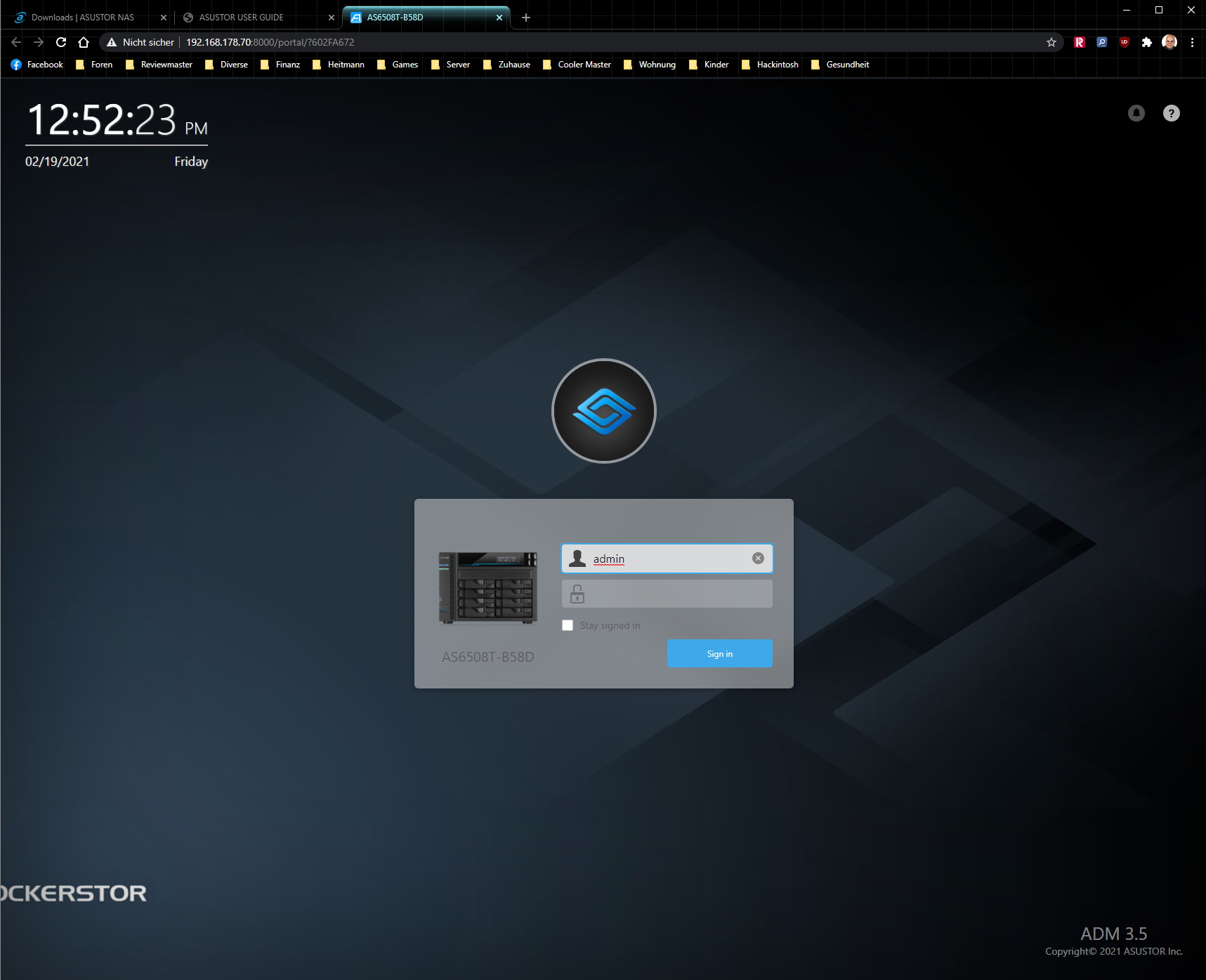The width and height of the screenshot is (1206, 980).
Task: Reload the current page
Action: (x=61, y=42)
